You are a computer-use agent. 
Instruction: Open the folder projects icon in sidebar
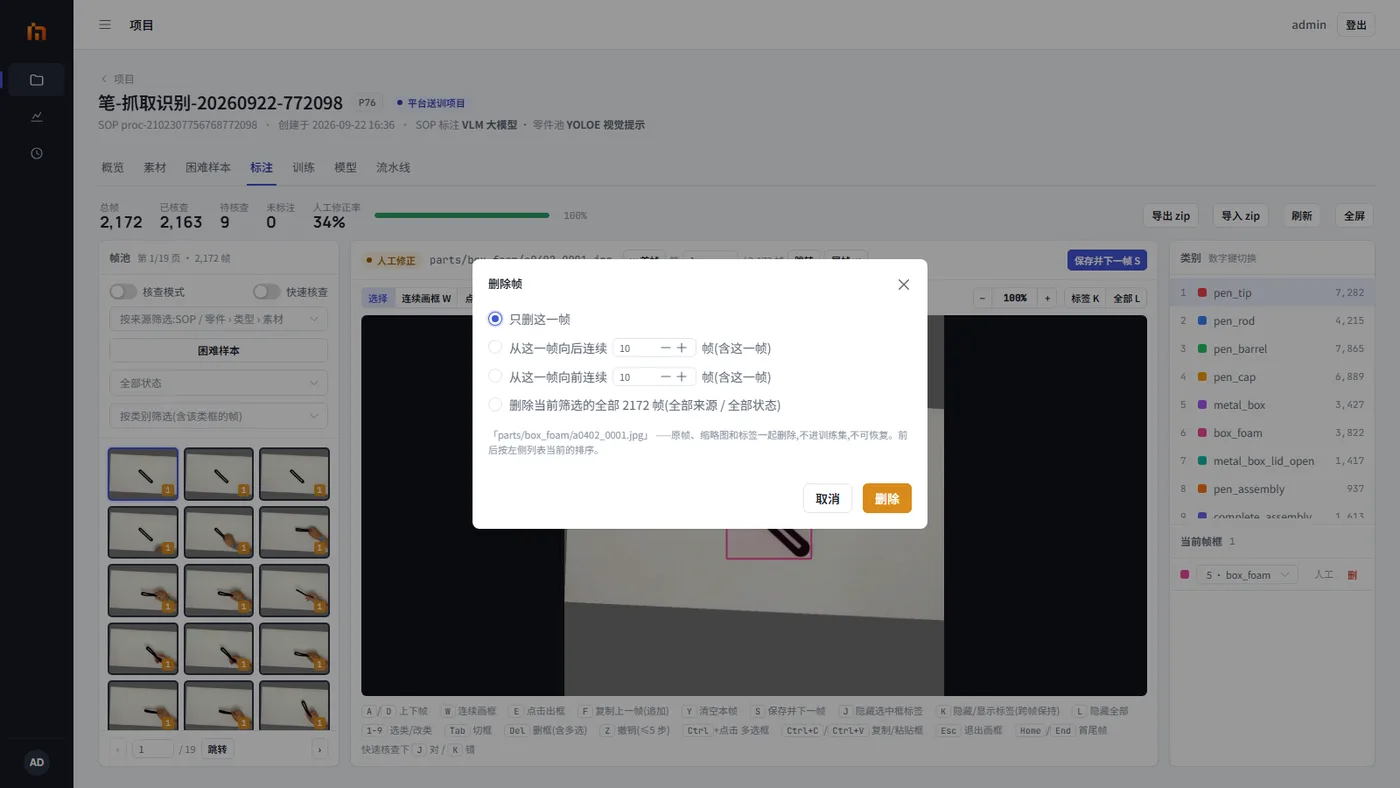(x=37, y=80)
